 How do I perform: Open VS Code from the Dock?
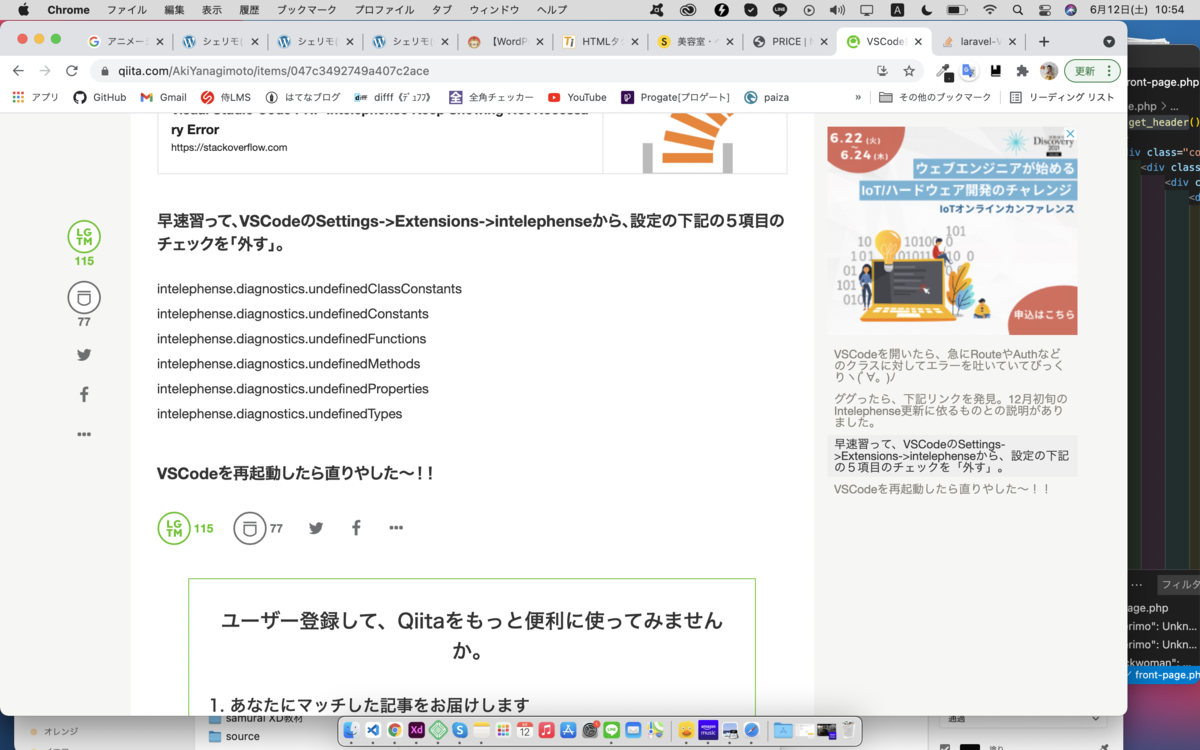pyautogui.click(x=373, y=731)
